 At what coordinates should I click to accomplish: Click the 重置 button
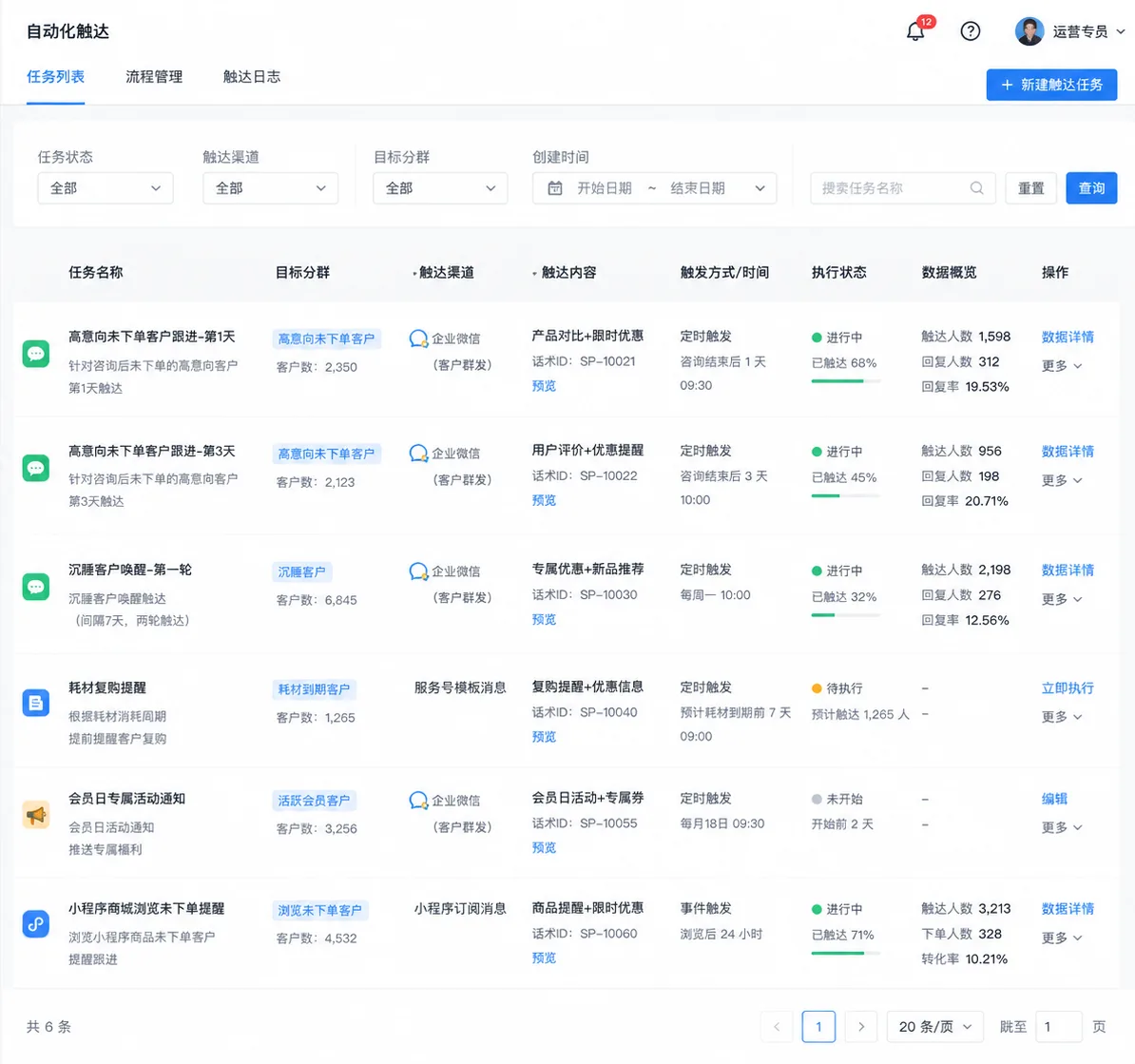point(1030,188)
